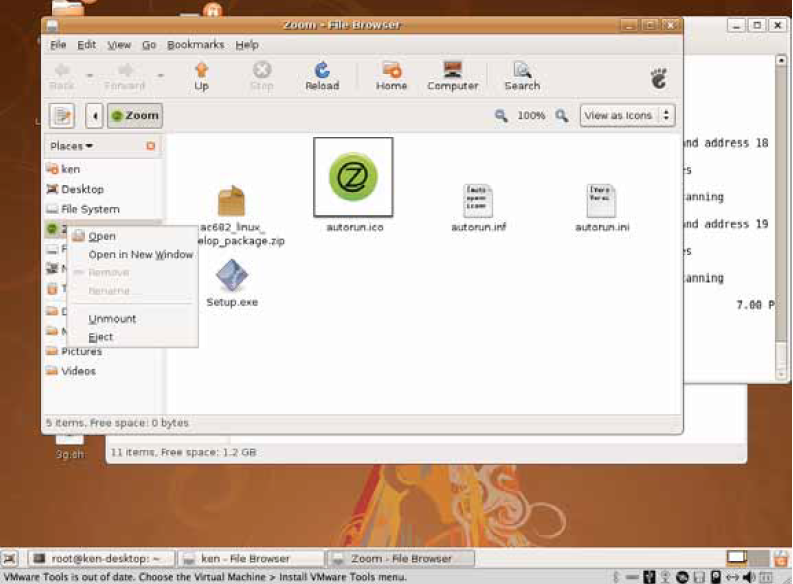The image size is (793, 584).
Task: Choose Open in the context menu
Action: click(133, 236)
